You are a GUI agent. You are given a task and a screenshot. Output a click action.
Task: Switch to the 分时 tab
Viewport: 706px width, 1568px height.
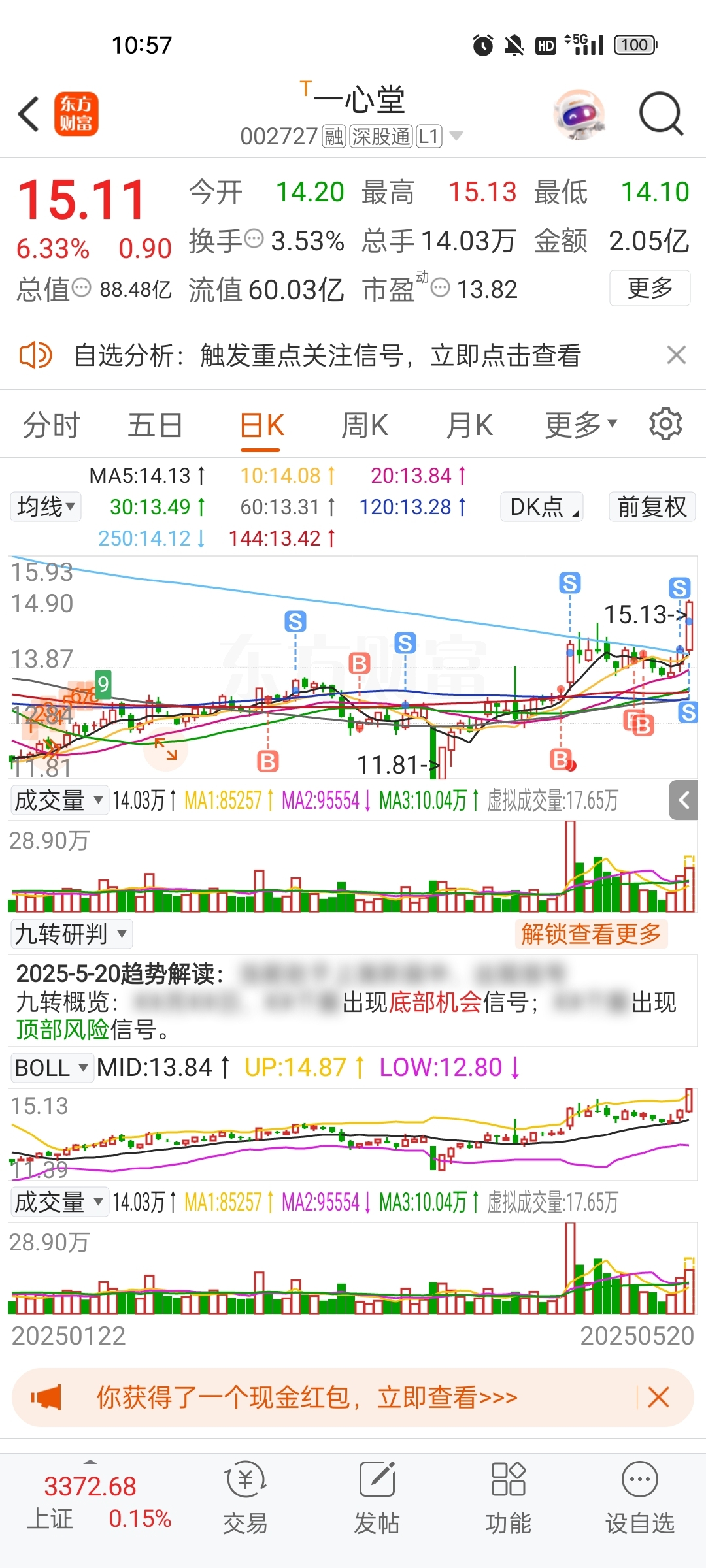(x=51, y=425)
